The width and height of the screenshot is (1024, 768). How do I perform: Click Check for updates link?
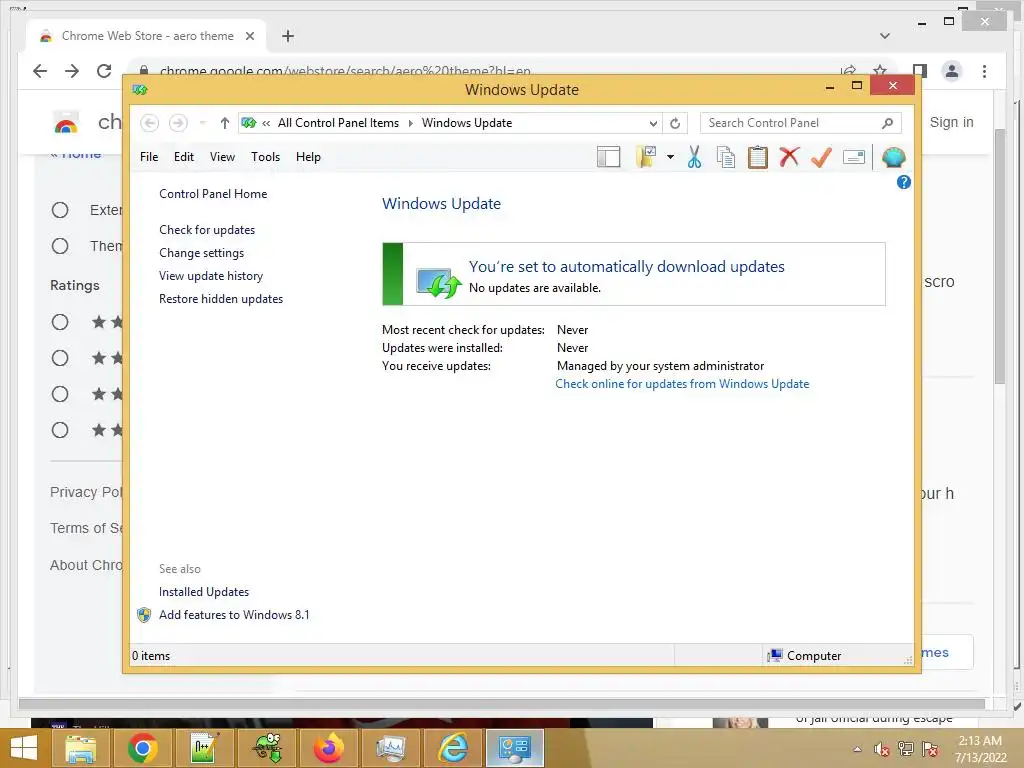click(x=207, y=230)
